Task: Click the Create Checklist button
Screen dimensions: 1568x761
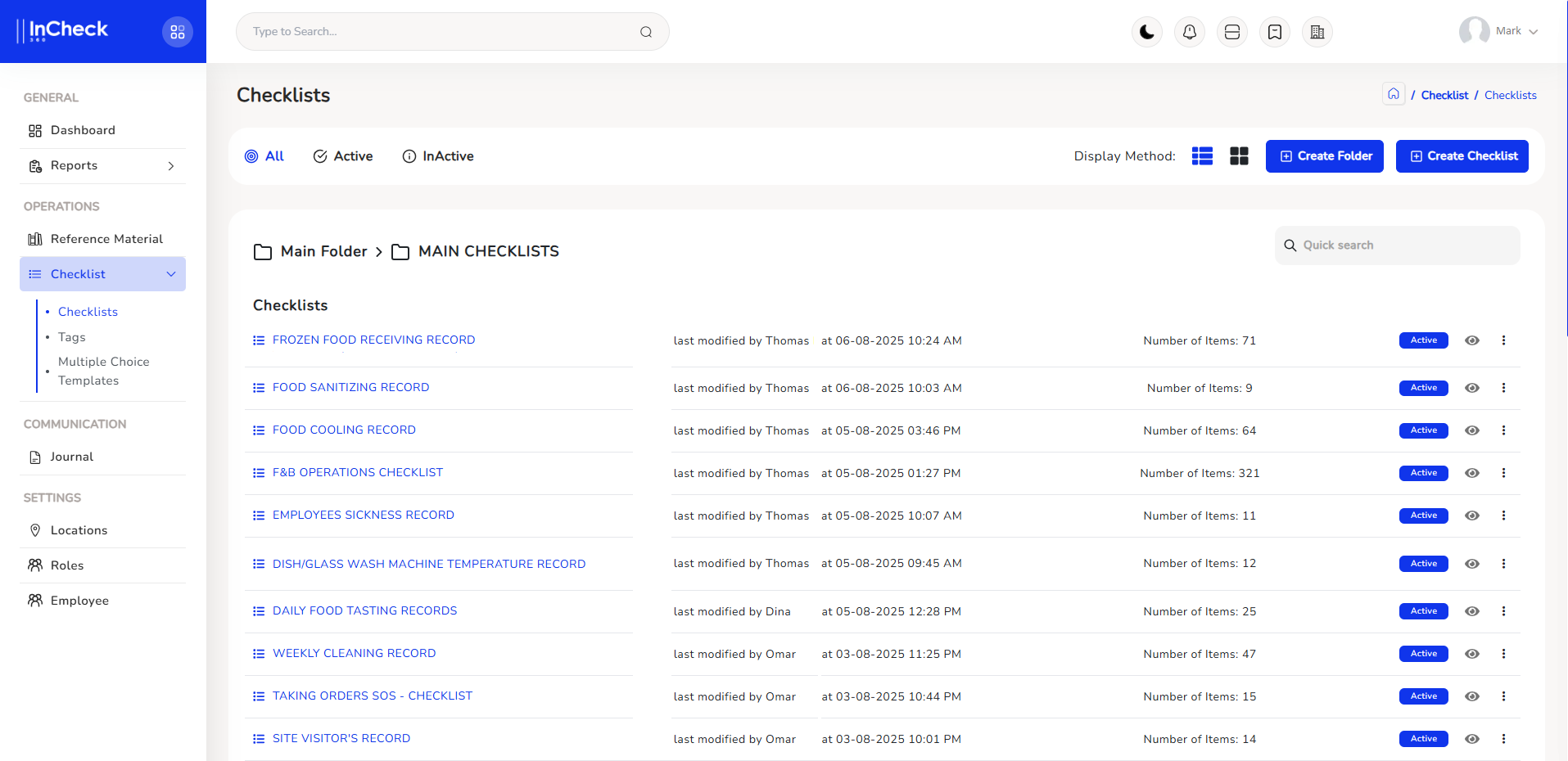Action: (x=1462, y=156)
